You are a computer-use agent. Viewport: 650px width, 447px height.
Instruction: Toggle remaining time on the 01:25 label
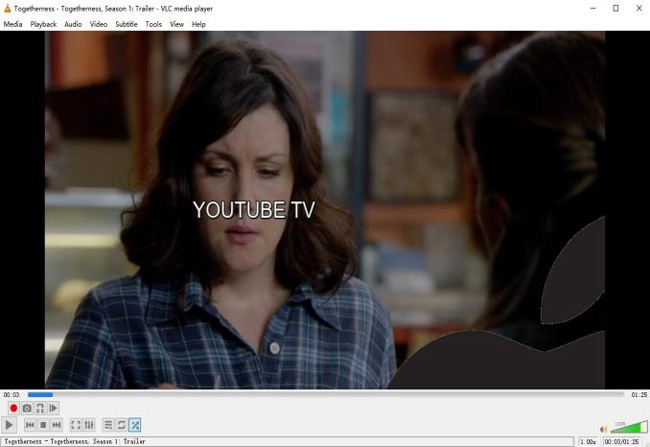(x=639, y=395)
